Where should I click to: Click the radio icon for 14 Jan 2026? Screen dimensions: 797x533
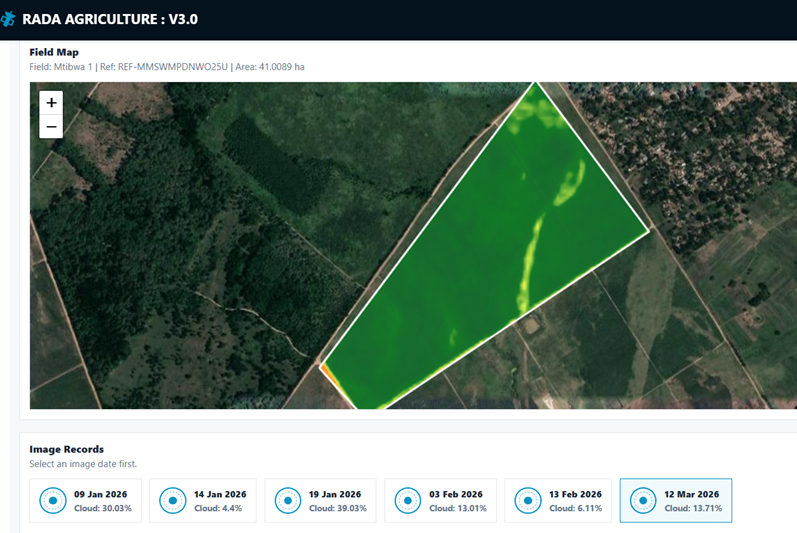click(173, 500)
